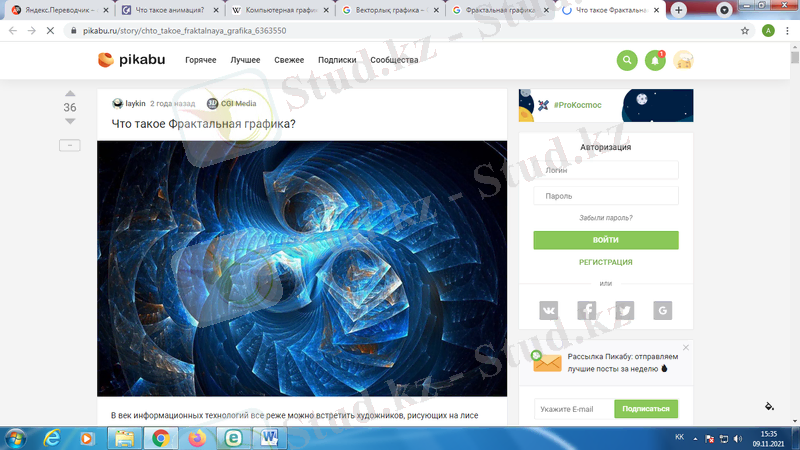Downvote the post with the down arrow
This screenshot has width=800, height=450.
pyautogui.click(x=70, y=121)
